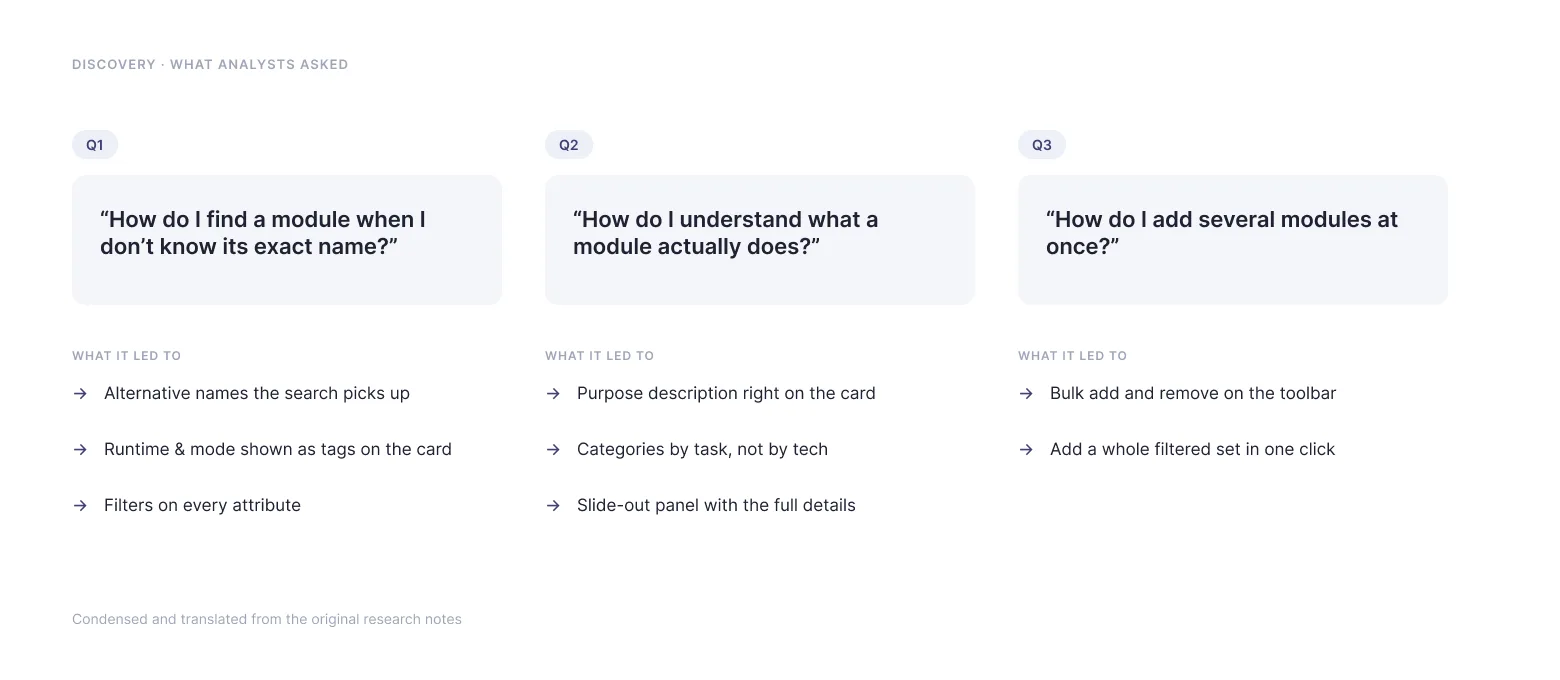The image size is (1560, 680).
Task: Select the Q2 badge
Action: click(569, 145)
